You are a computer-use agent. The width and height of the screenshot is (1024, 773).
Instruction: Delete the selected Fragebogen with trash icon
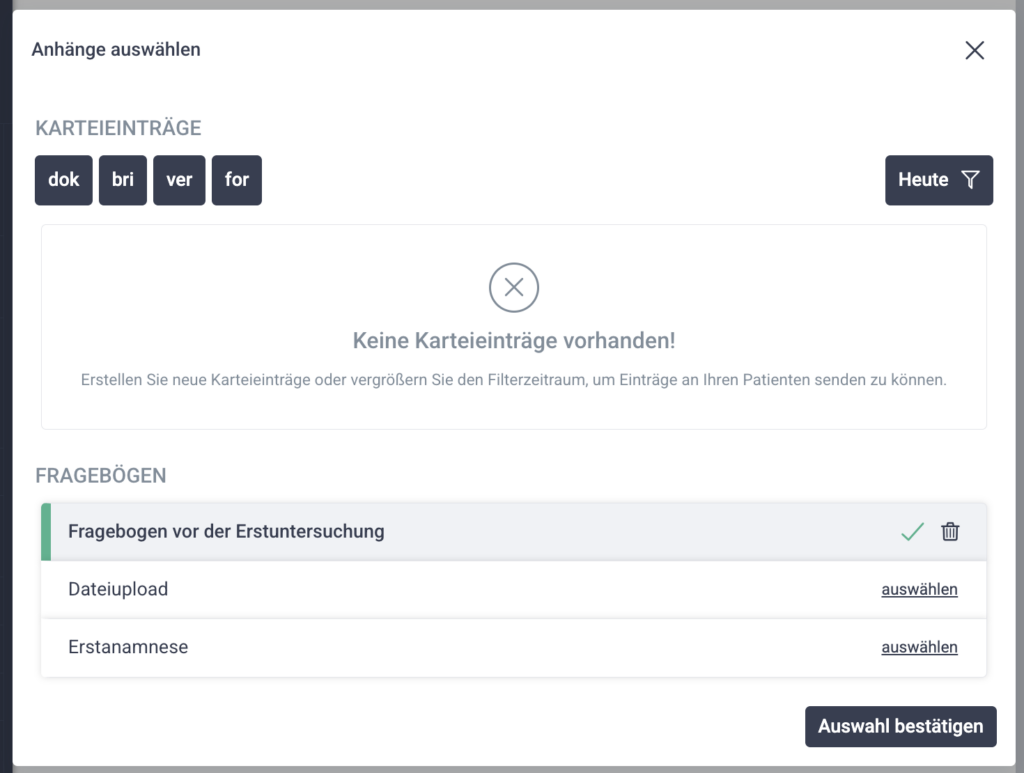[950, 532]
